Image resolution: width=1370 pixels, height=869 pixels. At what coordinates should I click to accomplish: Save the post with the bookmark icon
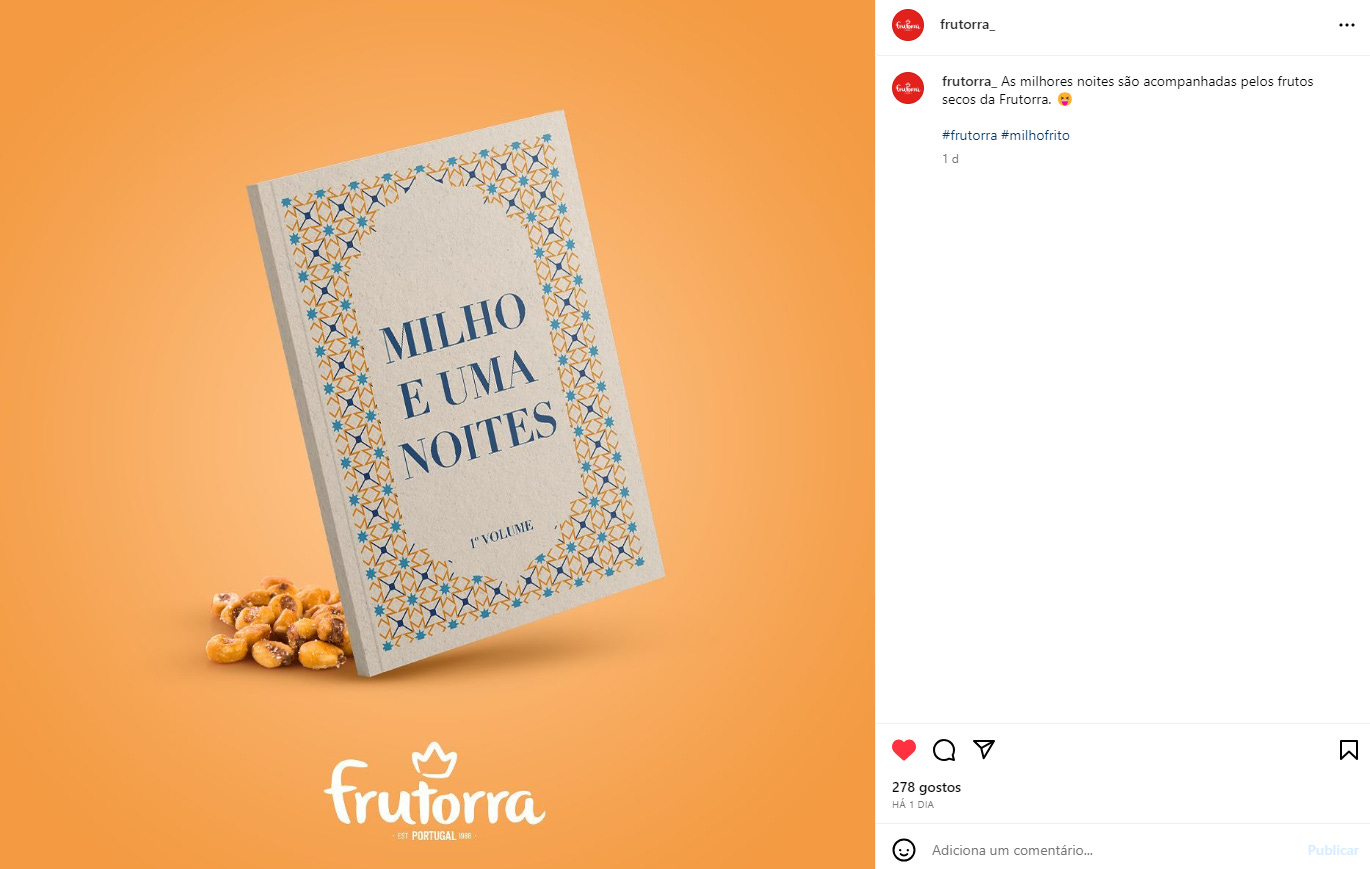coord(1348,750)
